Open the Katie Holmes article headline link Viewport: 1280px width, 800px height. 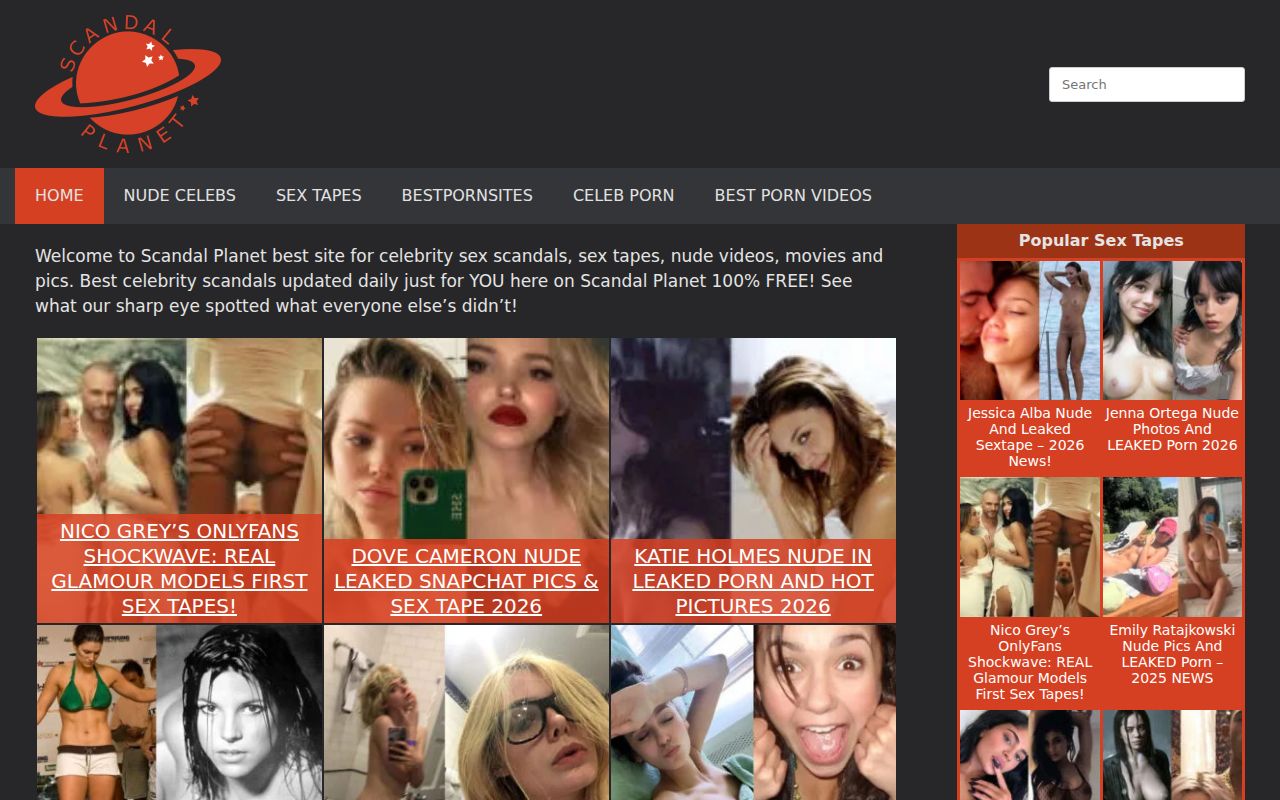click(x=752, y=581)
